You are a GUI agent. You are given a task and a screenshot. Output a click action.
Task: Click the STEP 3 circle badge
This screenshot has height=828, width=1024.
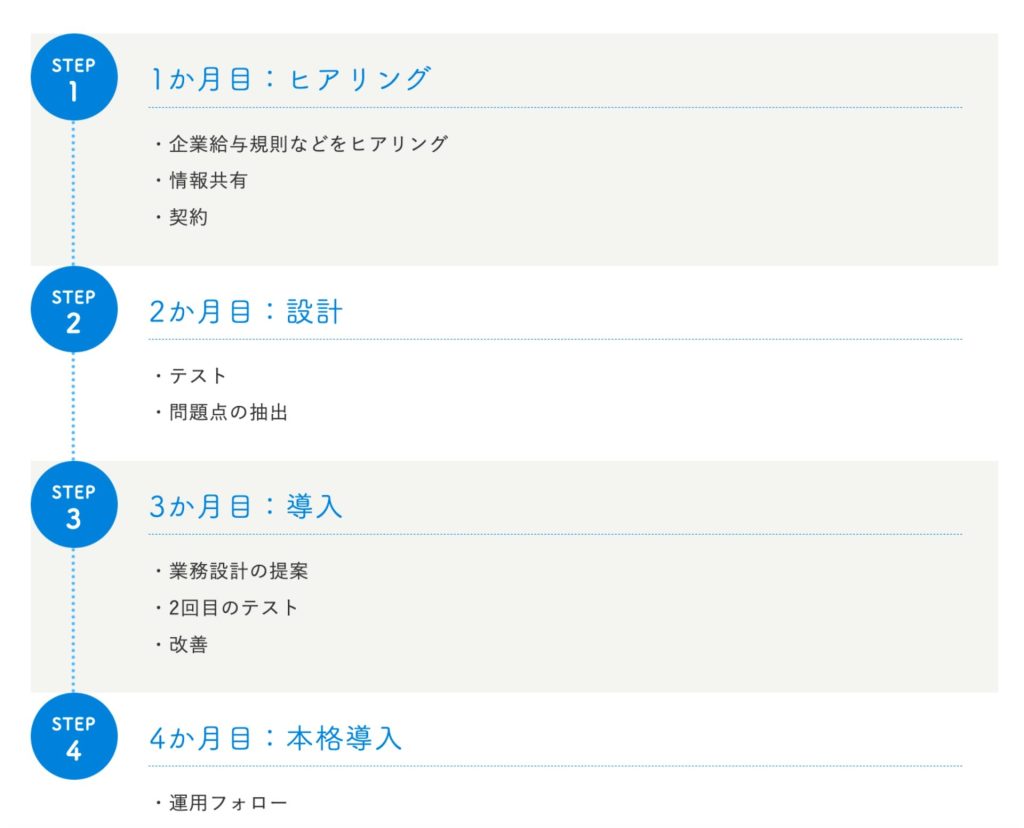[x=74, y=504]
